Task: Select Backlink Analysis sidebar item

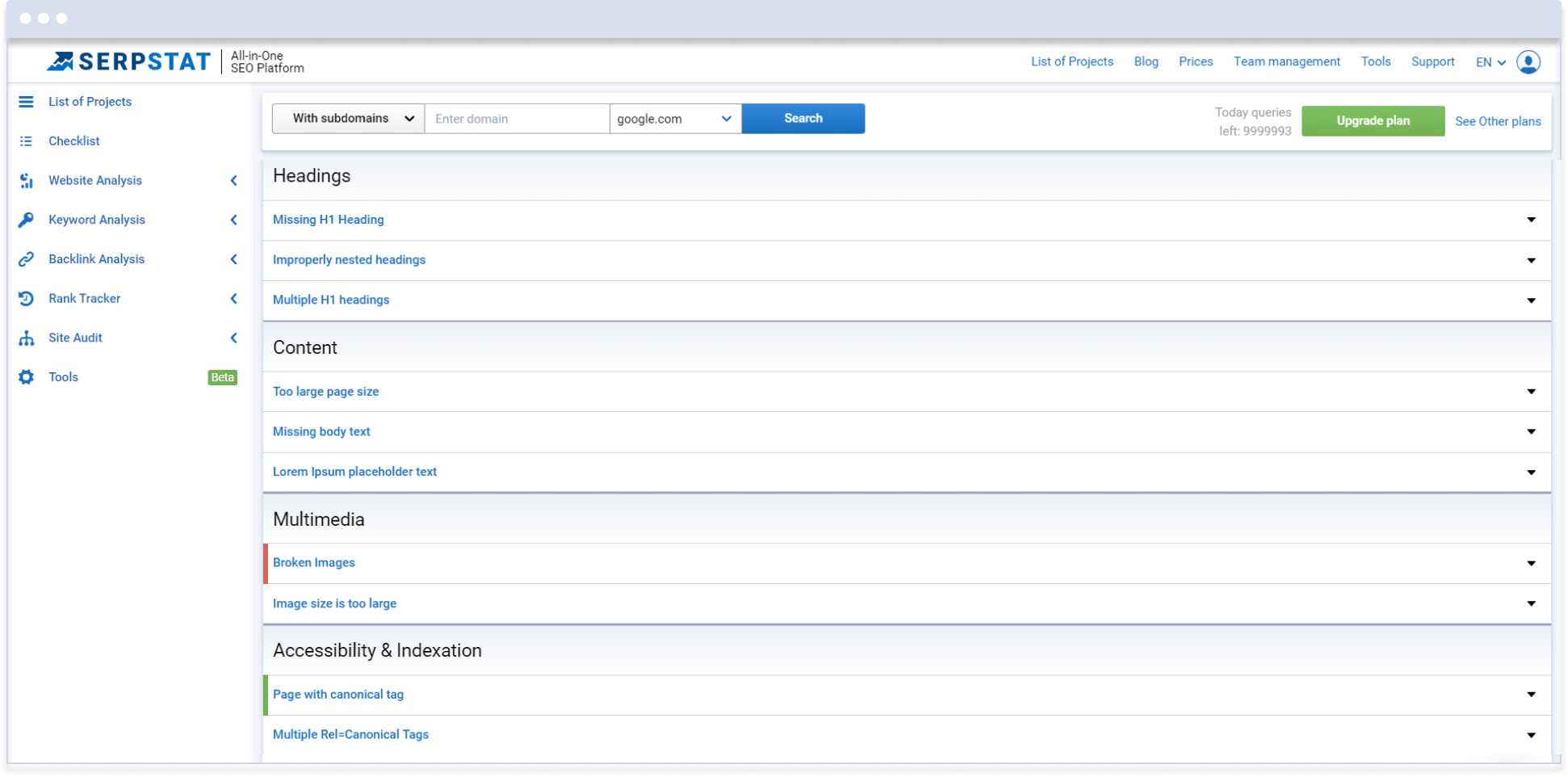Action: pyautogui.click(x=96, y=259)
